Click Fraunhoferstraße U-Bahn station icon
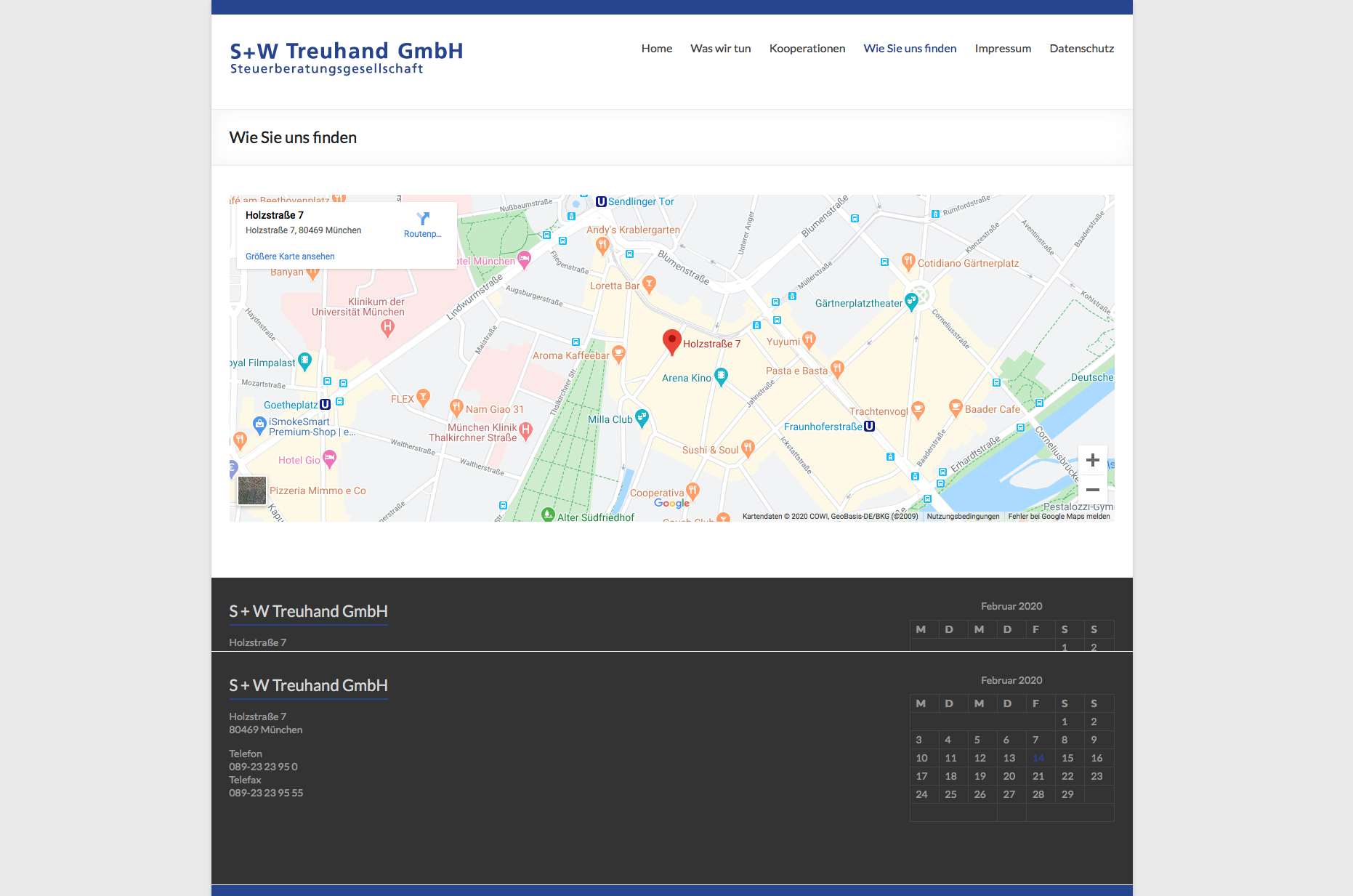1353x896 pixels. click(869, 427)
